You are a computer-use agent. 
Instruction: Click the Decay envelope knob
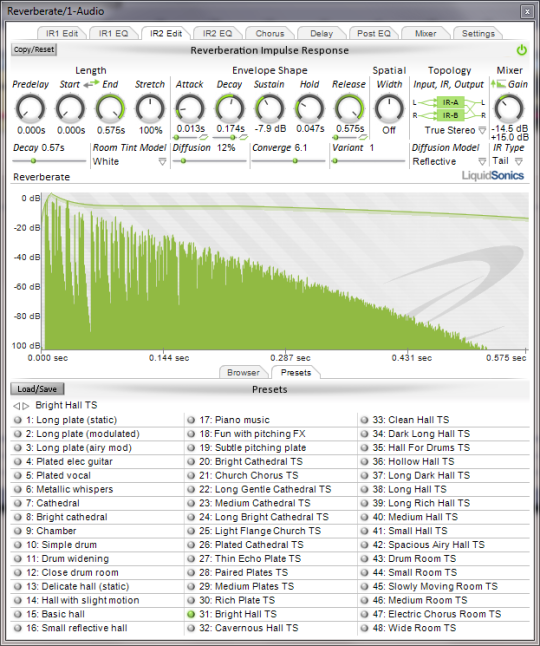tap(230, 109)
